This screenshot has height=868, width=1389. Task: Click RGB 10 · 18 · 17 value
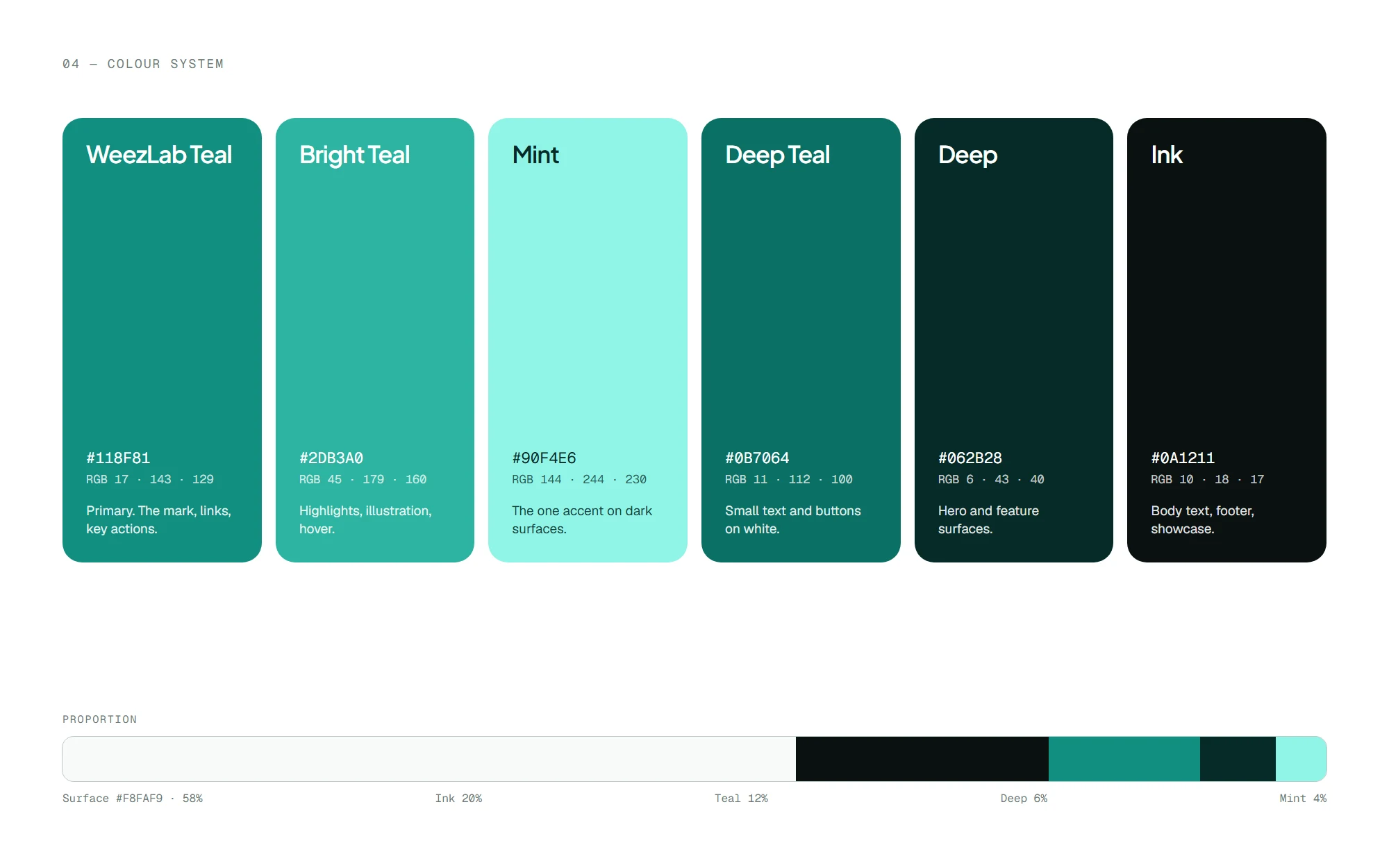click(x=1208, y=479)
